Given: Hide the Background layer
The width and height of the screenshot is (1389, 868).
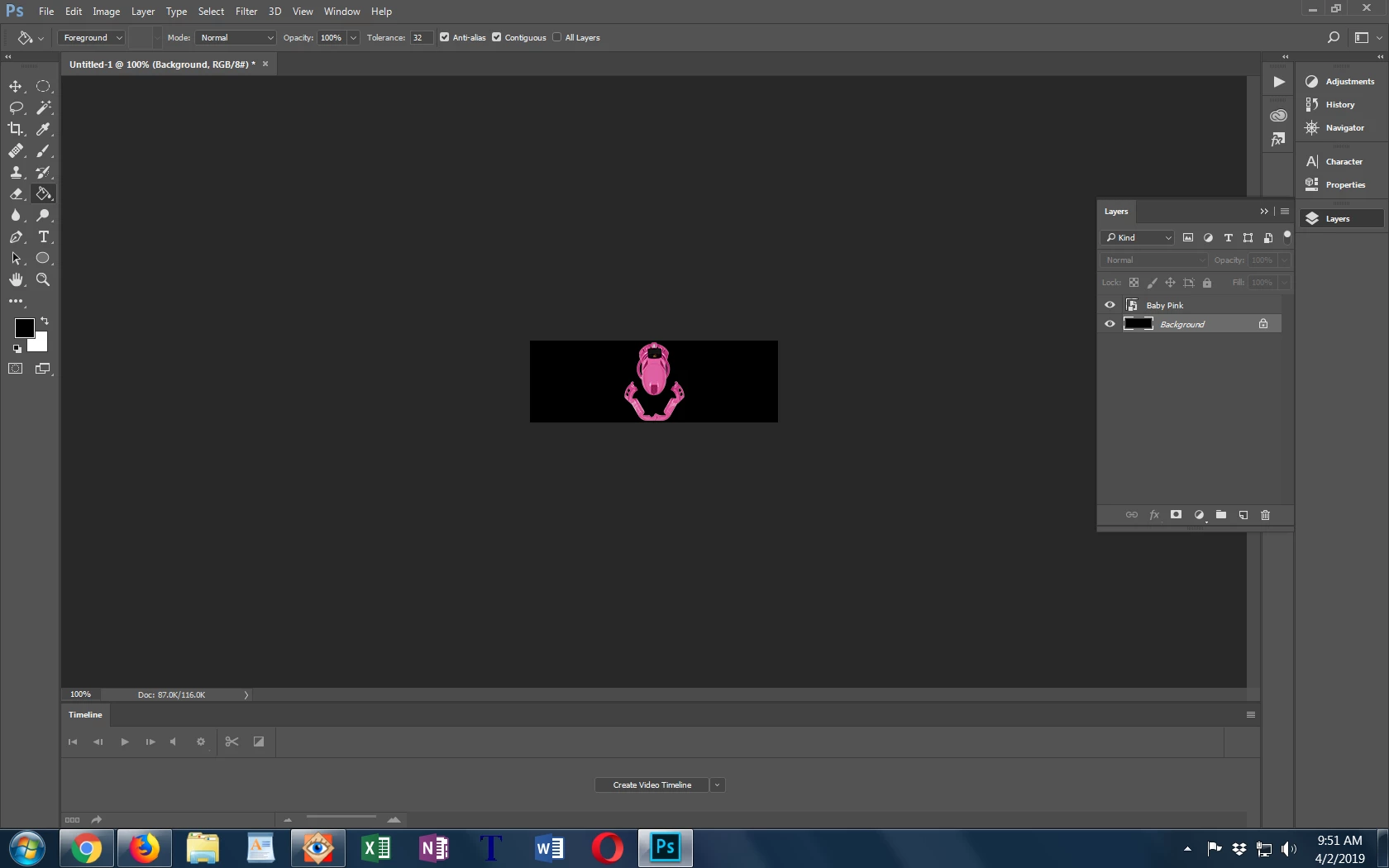Looking at the screenshot, I should tap(1110, 324).
